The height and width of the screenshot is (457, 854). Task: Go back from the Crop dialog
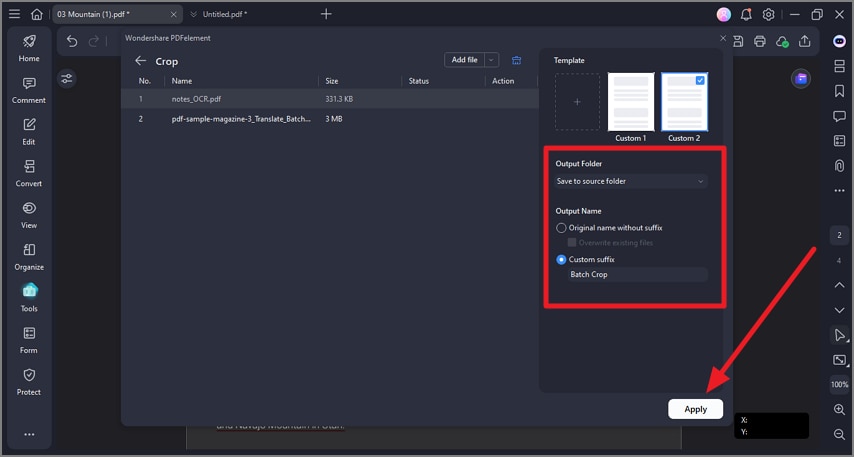click(x=141, y=61)
